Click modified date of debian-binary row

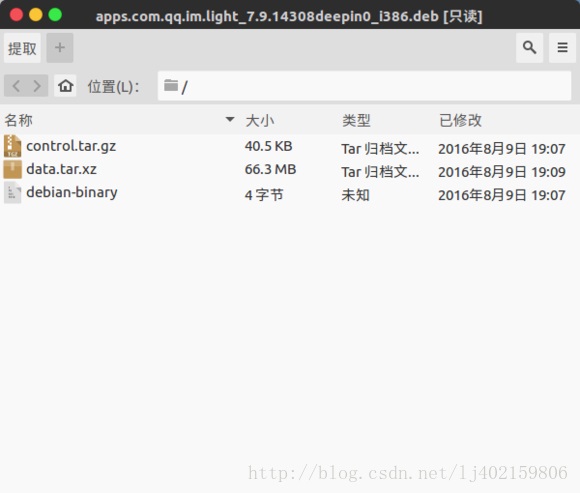coord(502,195)
